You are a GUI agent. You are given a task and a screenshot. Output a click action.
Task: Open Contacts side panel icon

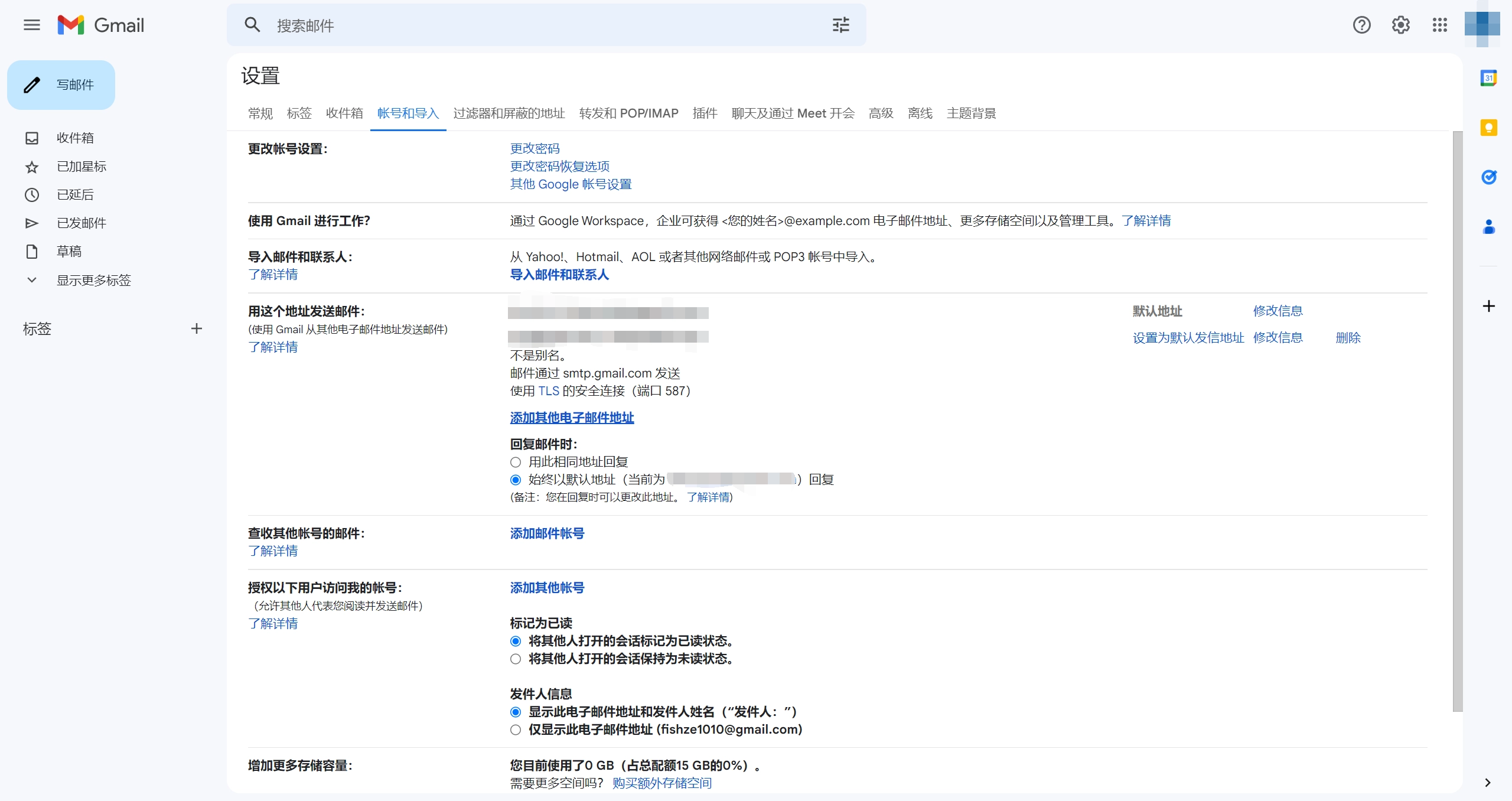pos(1488,227)
